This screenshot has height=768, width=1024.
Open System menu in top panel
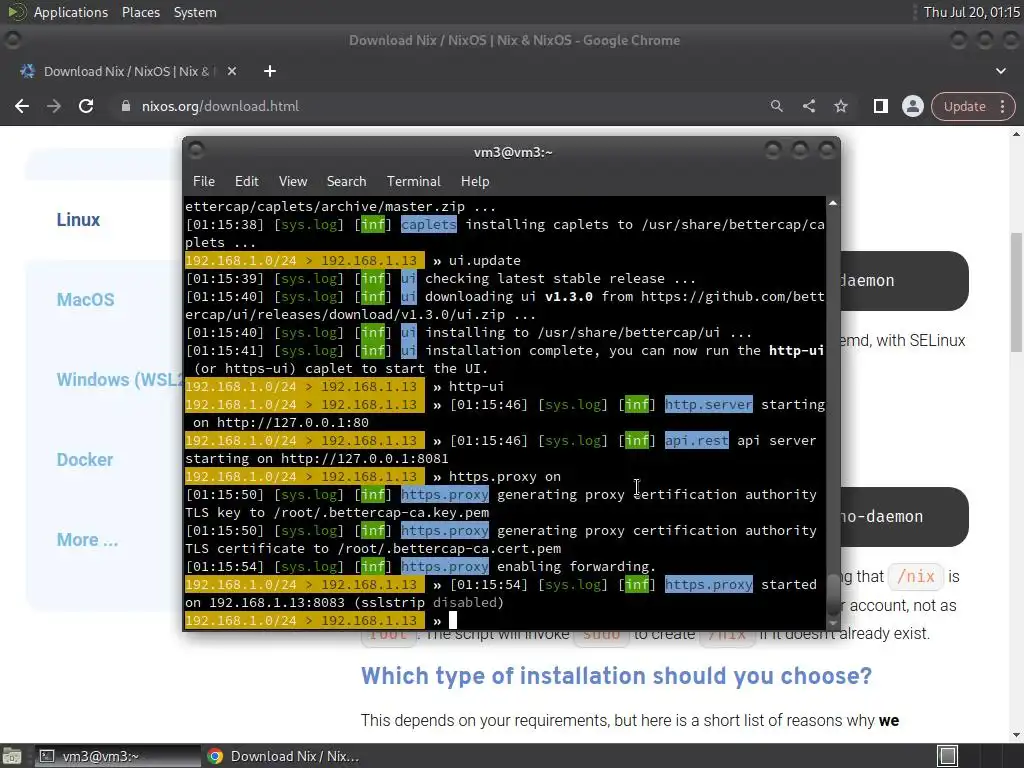pos(195,12)
